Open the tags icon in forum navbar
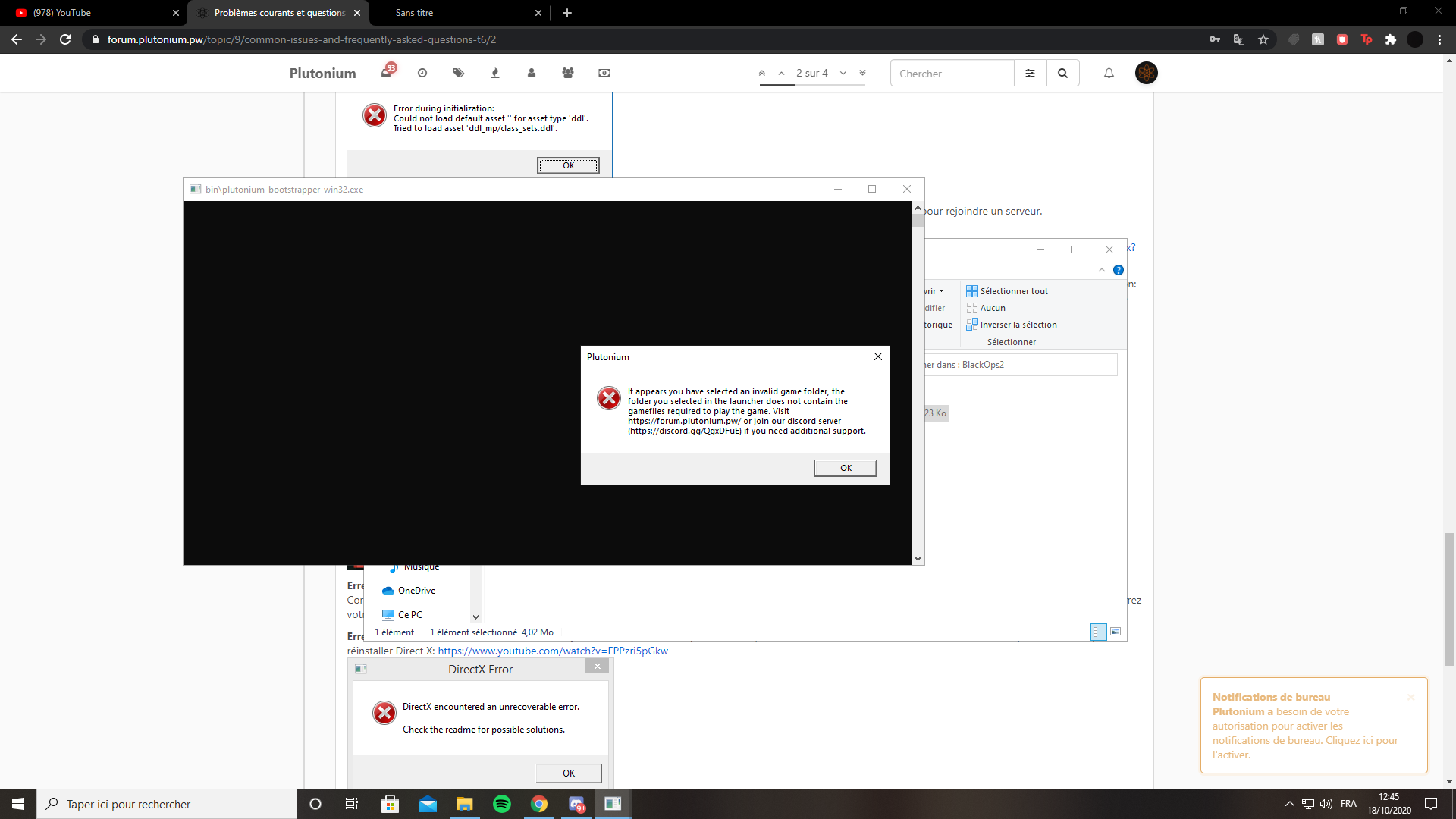The image size is (1456, 819). pyautogui.click(x=458, y=73)
